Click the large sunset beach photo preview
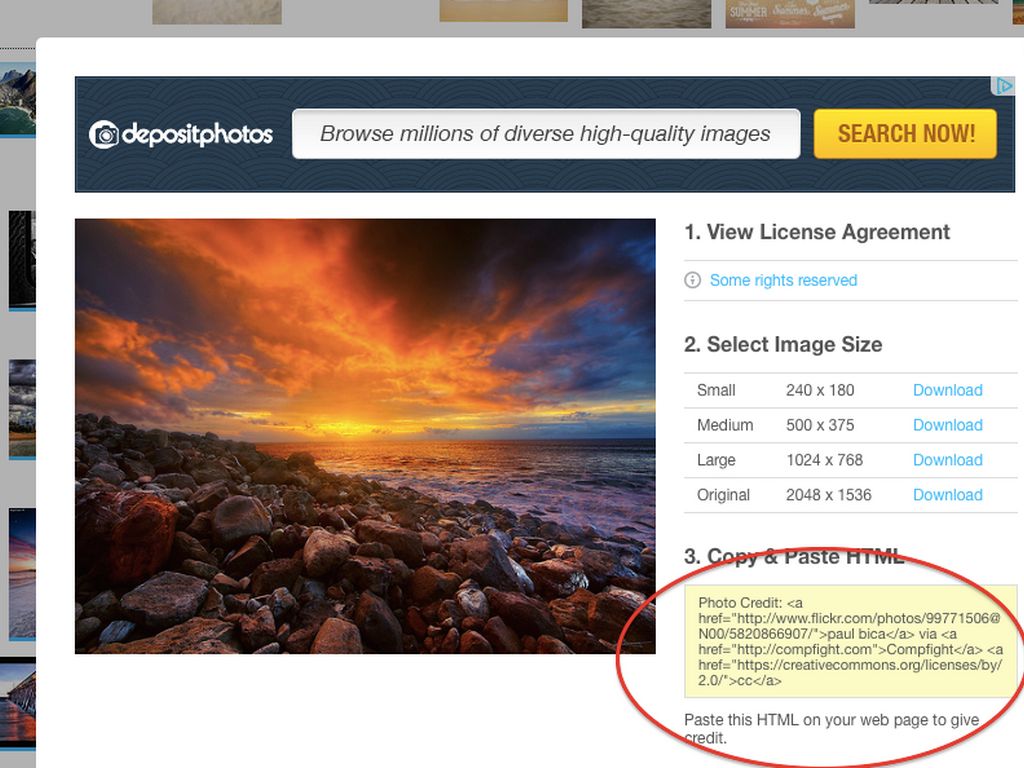The image size is (1024, 768). coord(365,436)
